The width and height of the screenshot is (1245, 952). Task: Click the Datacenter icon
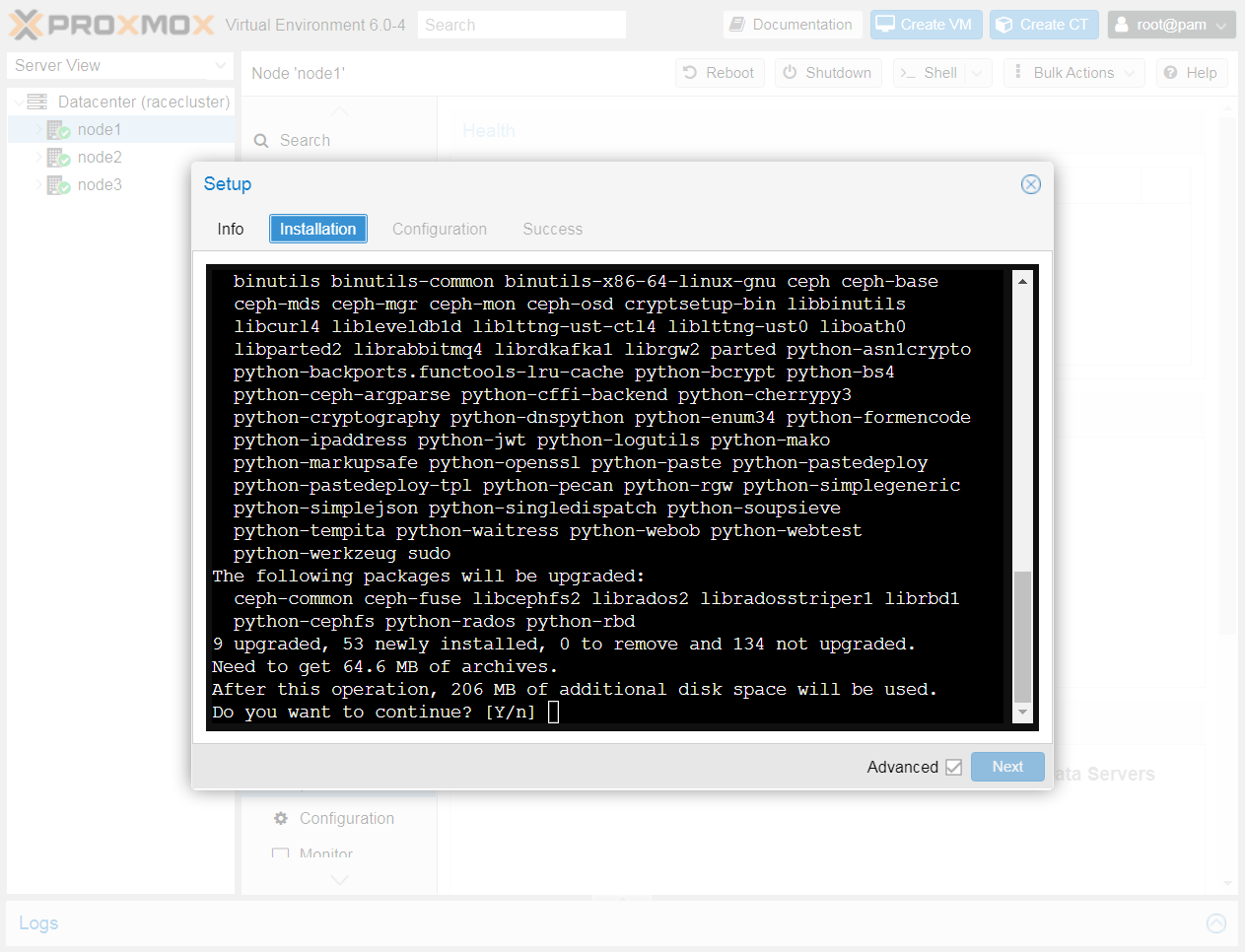pyautogui.click(x=37, y=102)
